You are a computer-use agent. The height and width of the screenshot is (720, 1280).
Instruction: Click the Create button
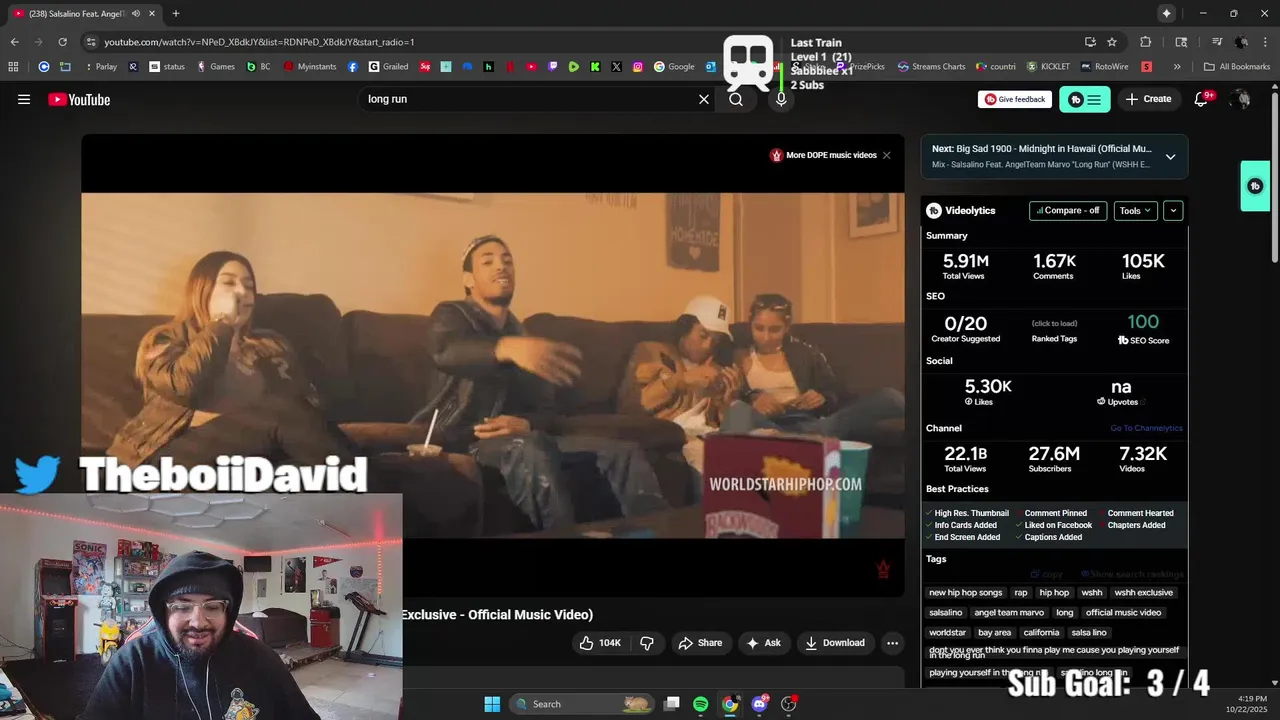1148,99
